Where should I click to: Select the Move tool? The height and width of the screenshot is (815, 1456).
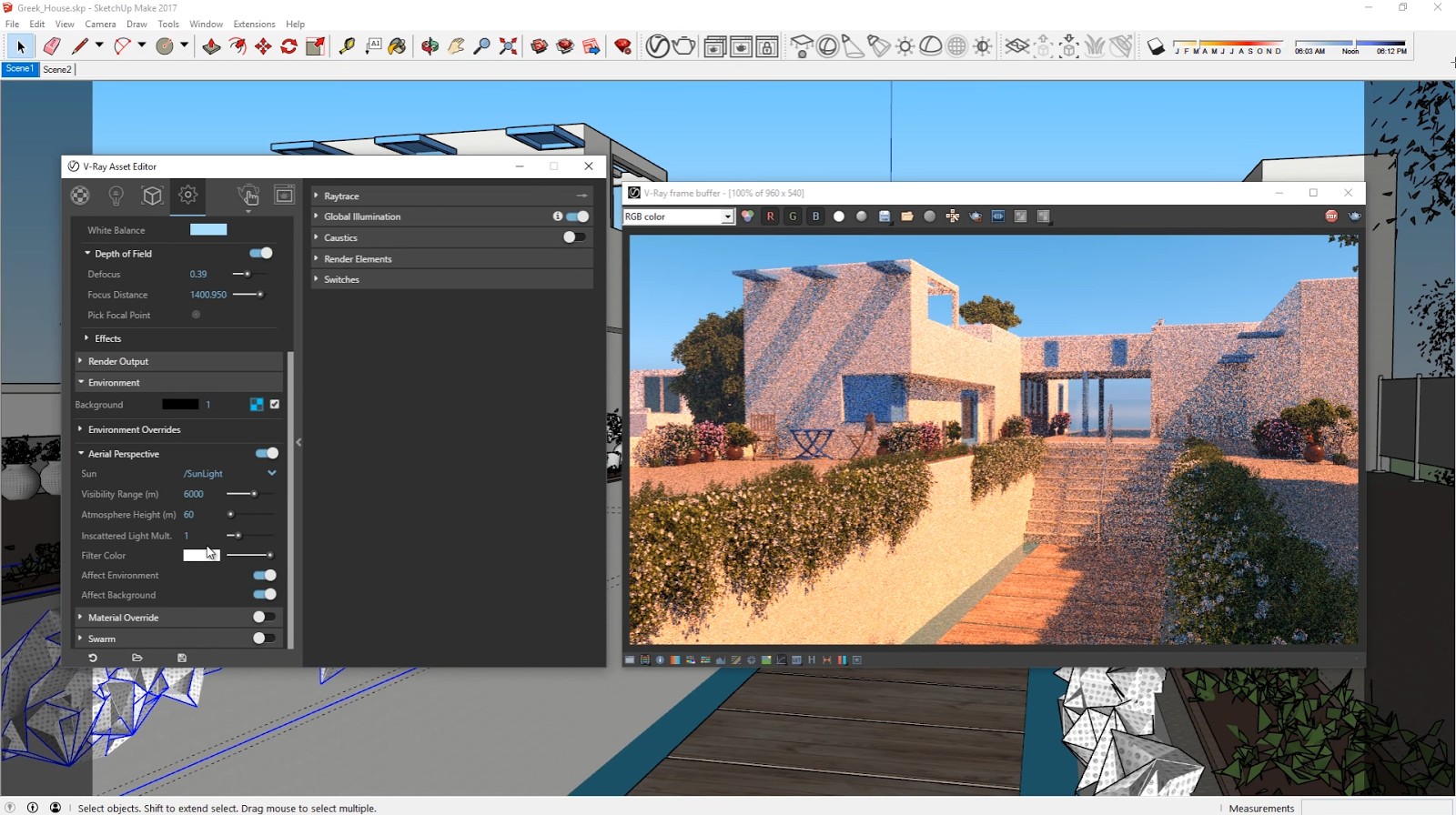pos(263,46)
